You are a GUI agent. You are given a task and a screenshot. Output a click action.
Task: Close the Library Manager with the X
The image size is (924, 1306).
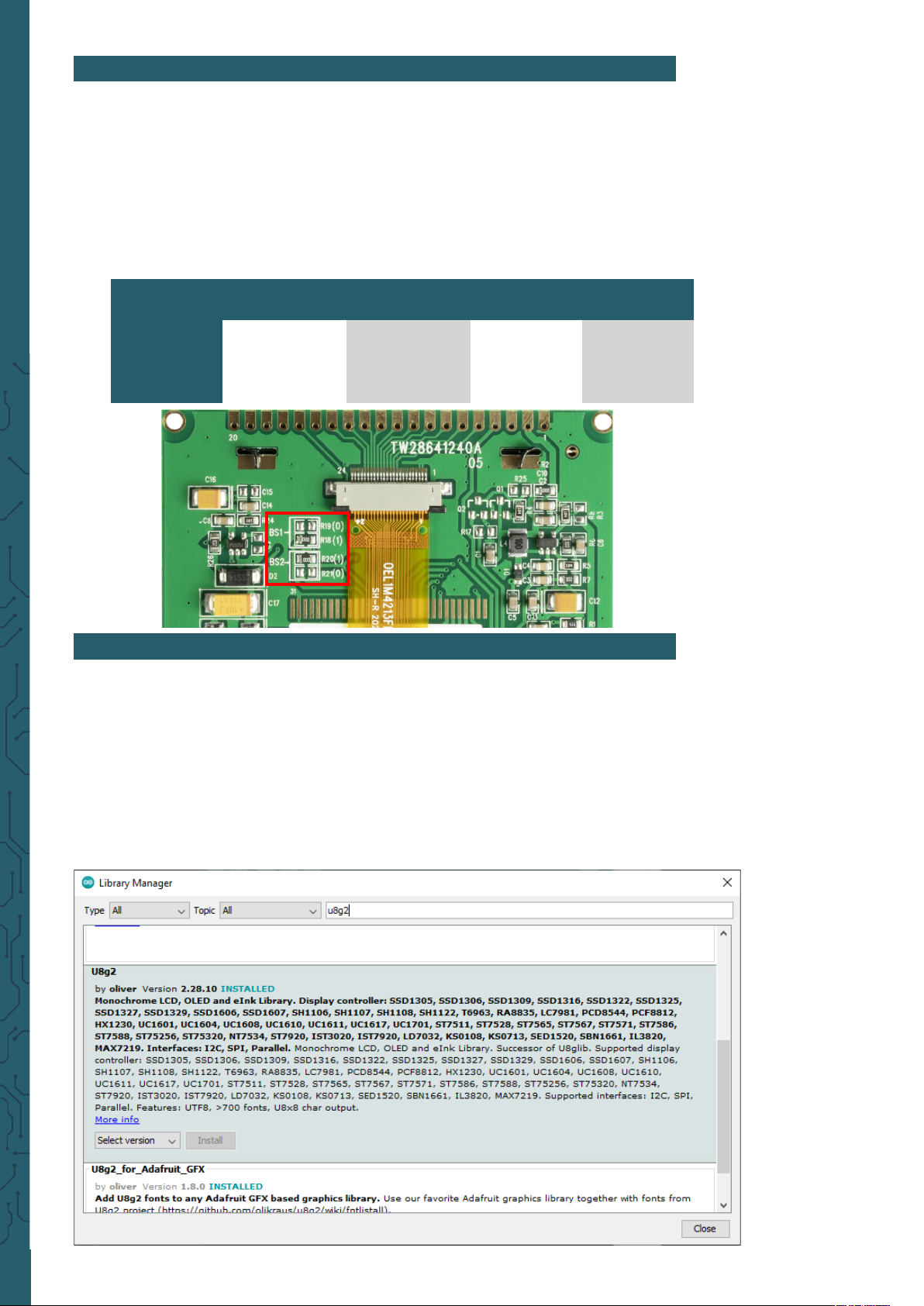726,882
